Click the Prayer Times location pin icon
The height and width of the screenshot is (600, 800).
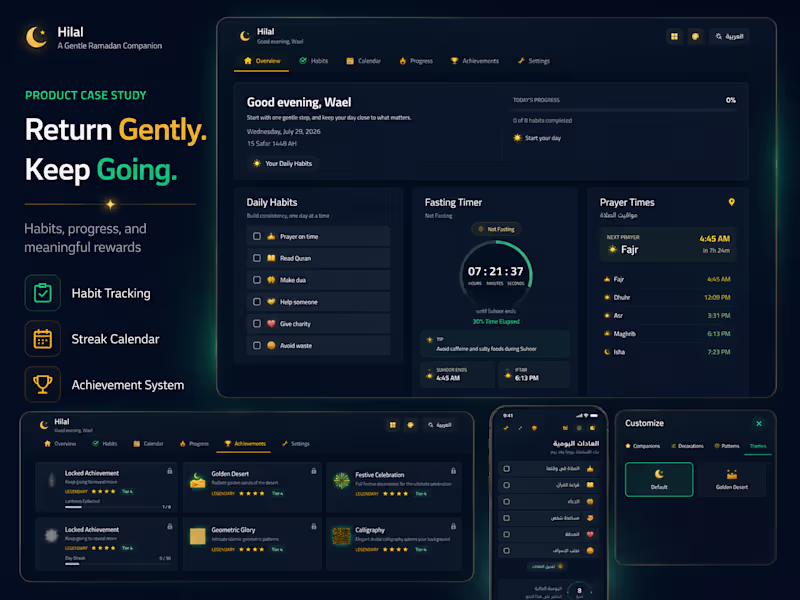[x=731, y=202]
